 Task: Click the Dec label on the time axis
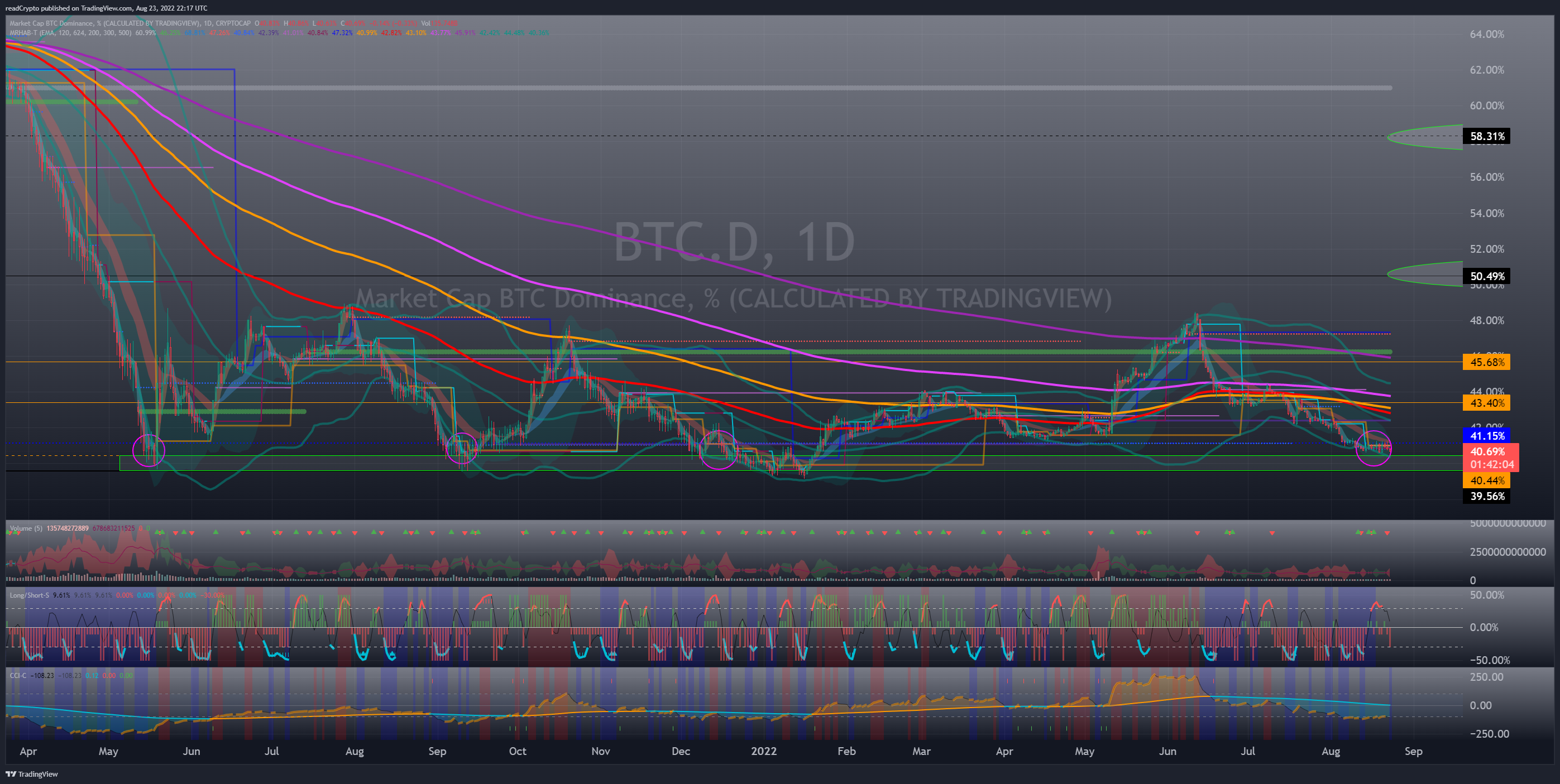click(x=681, y=751)
